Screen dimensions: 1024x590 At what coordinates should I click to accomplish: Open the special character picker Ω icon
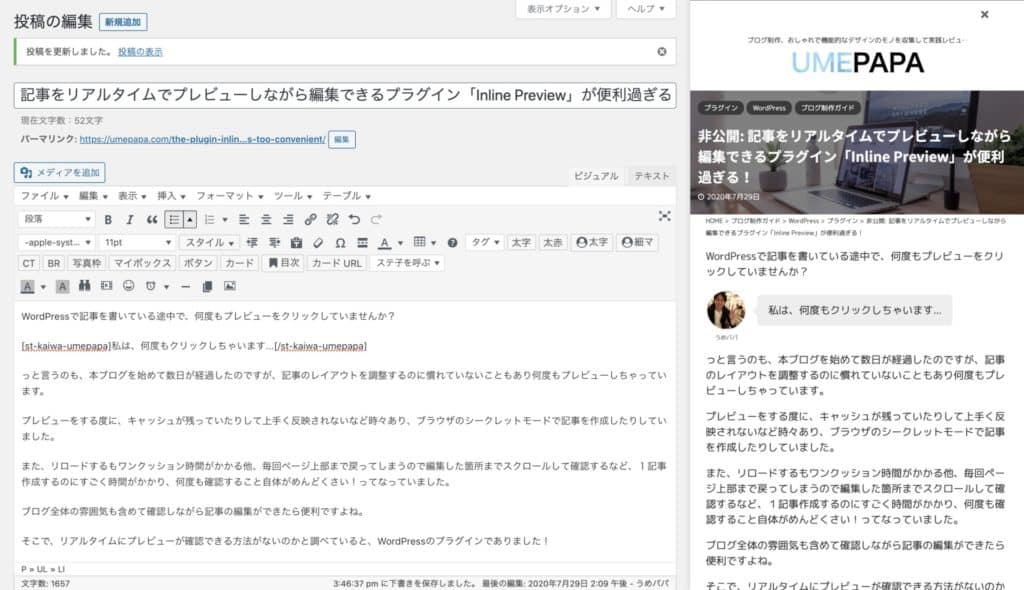[338, 241]
